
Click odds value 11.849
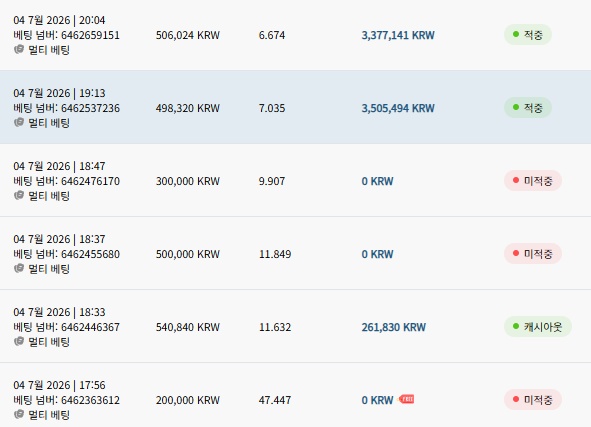[275, 254]
